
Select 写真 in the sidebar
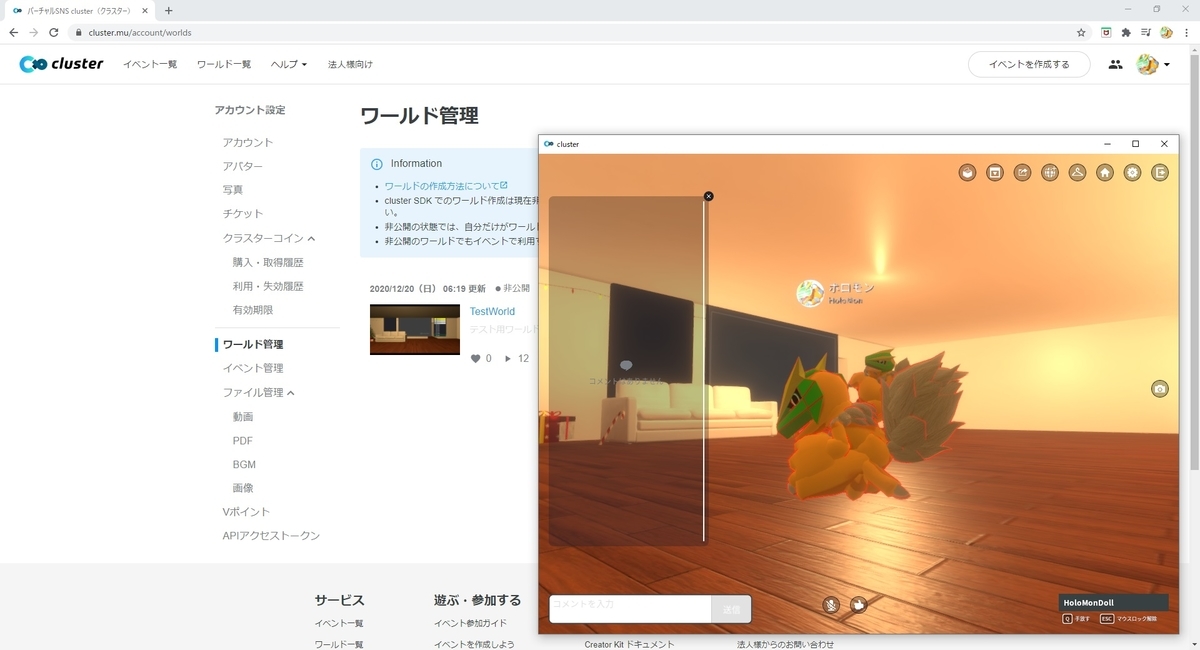click(x=233, y=189)
